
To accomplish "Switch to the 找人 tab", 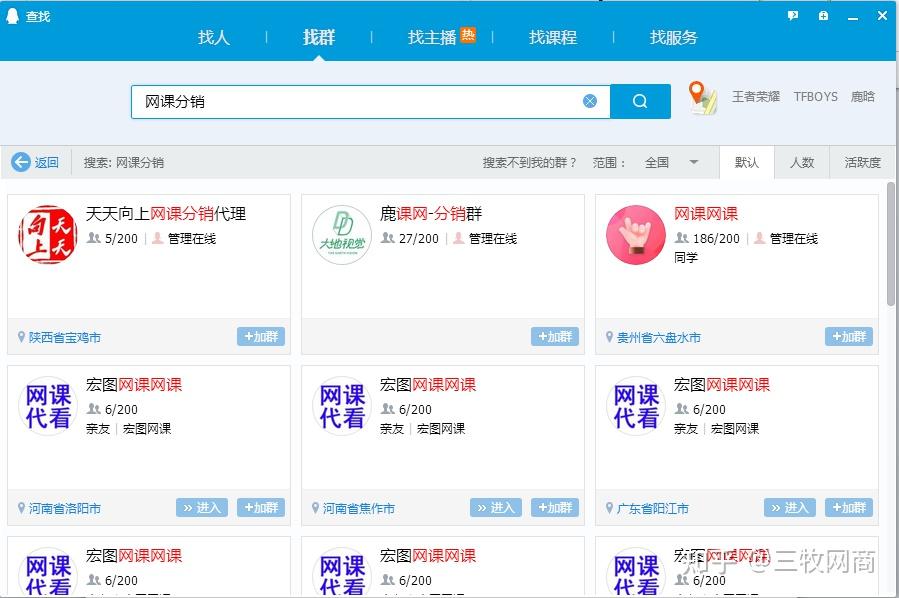I will (213, 37).
